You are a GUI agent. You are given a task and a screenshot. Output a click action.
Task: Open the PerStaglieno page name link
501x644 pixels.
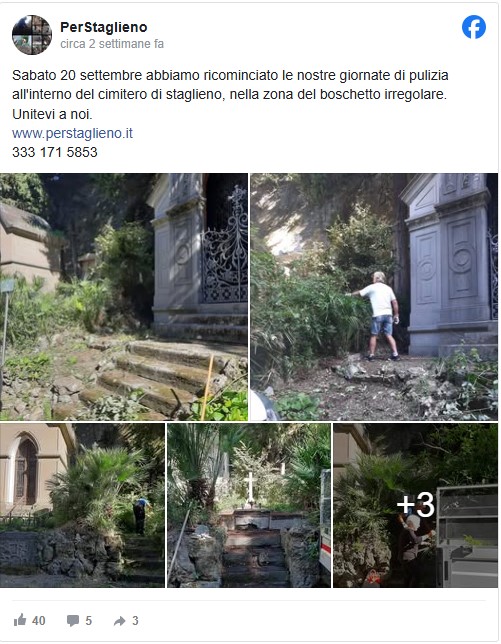[x=103, y=27]
